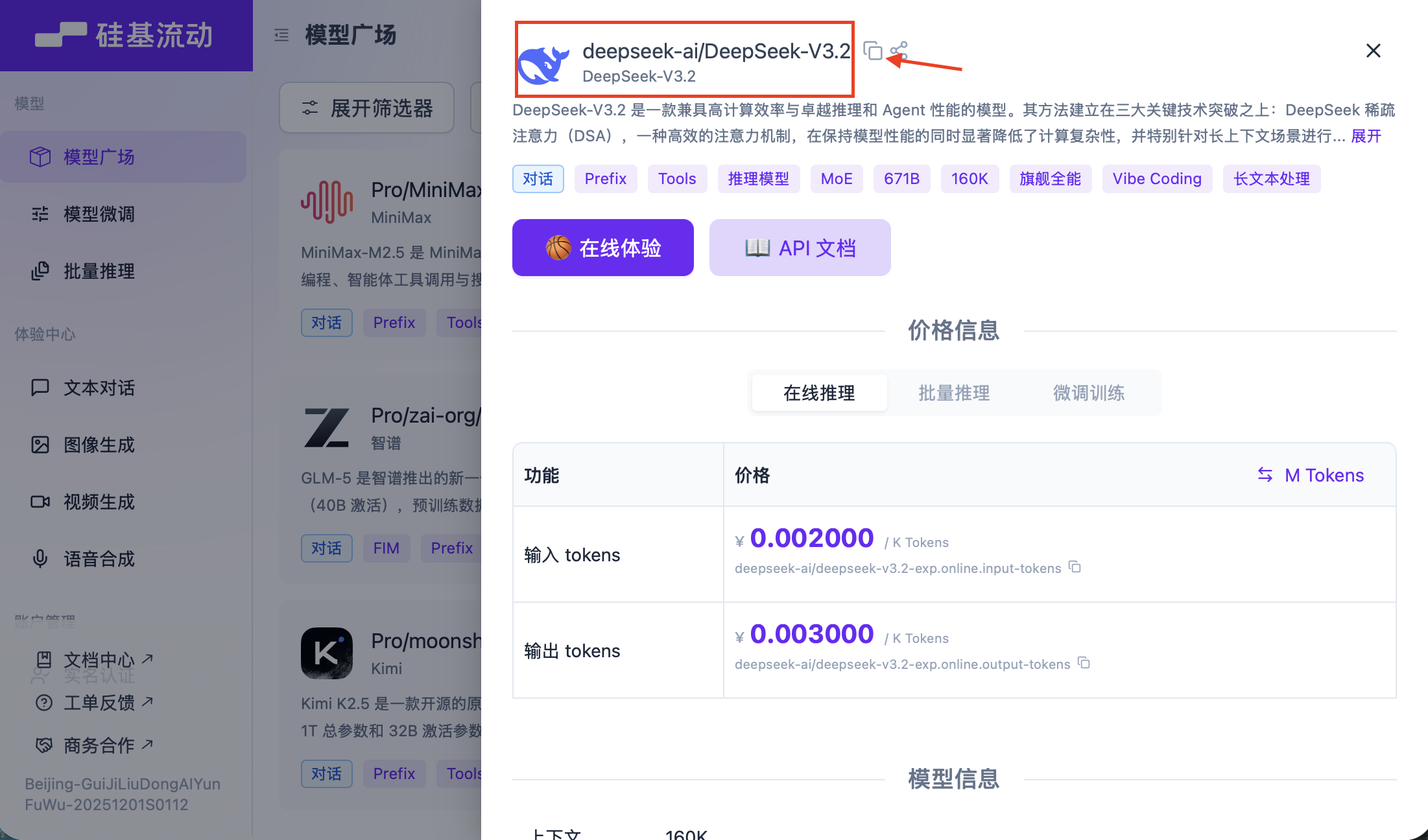1428x840 pixels.
Task: Click the Prefix tag on the Kimi card
Action: coord(394,774)
